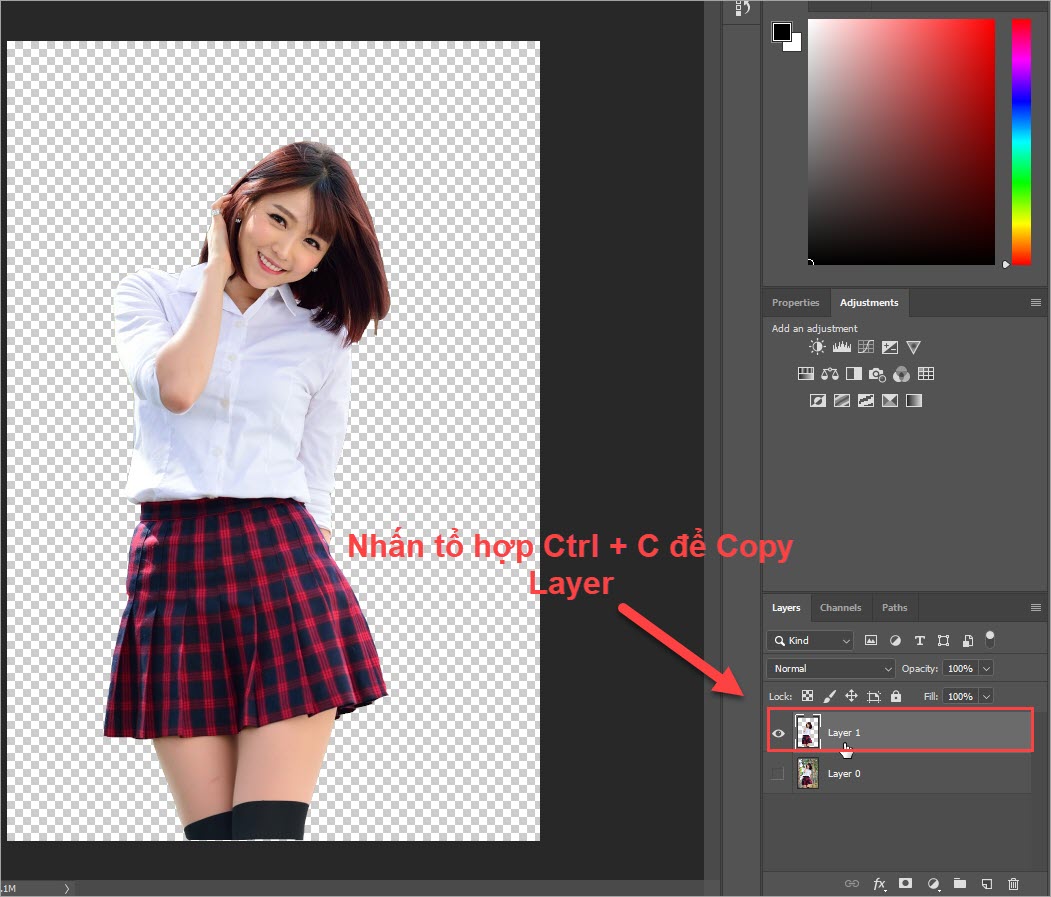Open the Opacity percentage dropdown
The image size is (1051, 897).
coord(987,668)
